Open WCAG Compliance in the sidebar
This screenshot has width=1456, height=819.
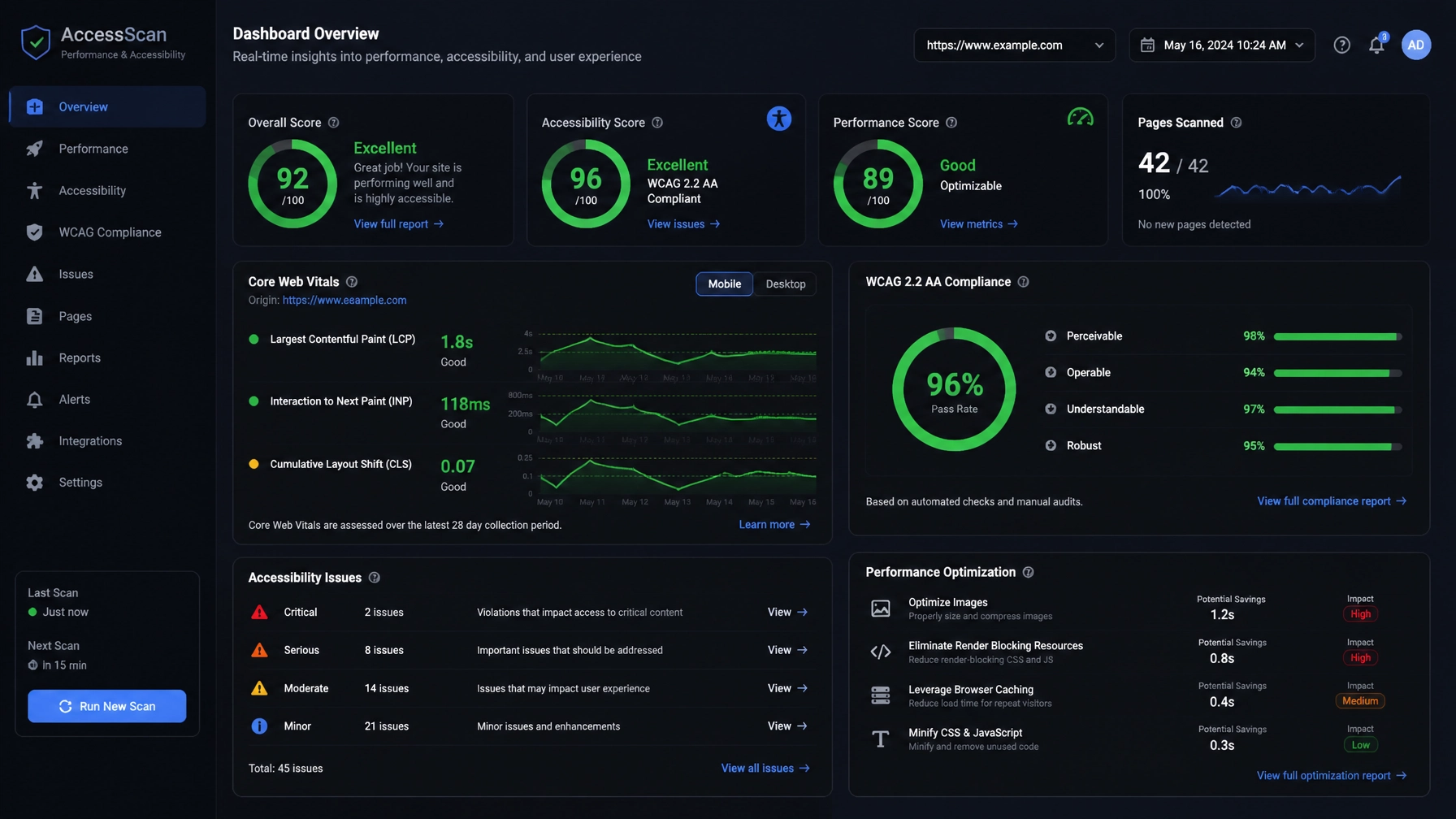107,232
